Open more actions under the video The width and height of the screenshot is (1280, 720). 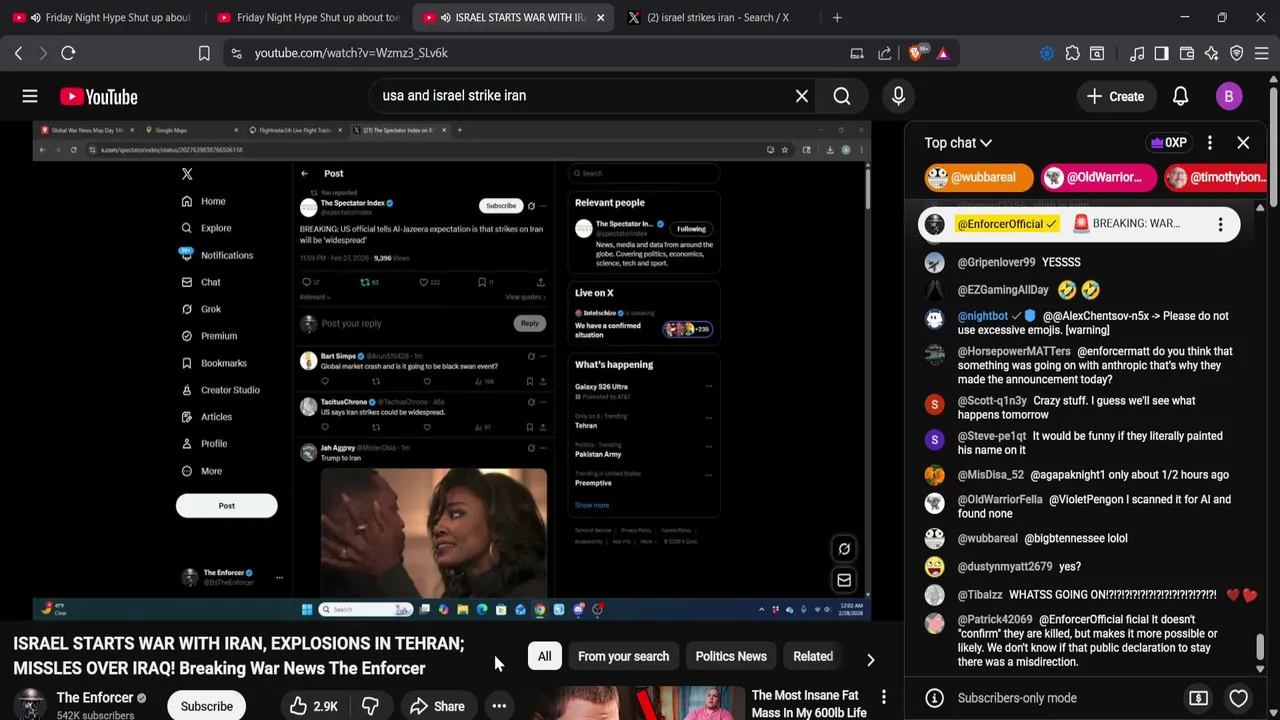click(x=499, y=706)
